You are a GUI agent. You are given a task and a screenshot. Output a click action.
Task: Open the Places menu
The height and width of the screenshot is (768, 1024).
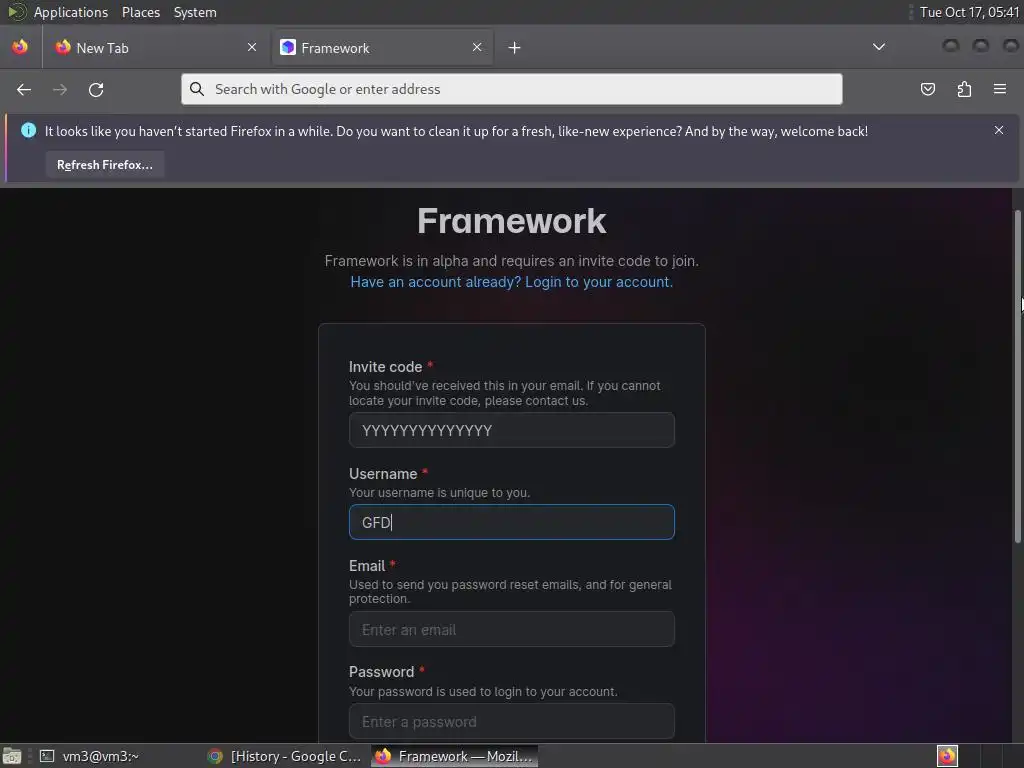[140, 12]
